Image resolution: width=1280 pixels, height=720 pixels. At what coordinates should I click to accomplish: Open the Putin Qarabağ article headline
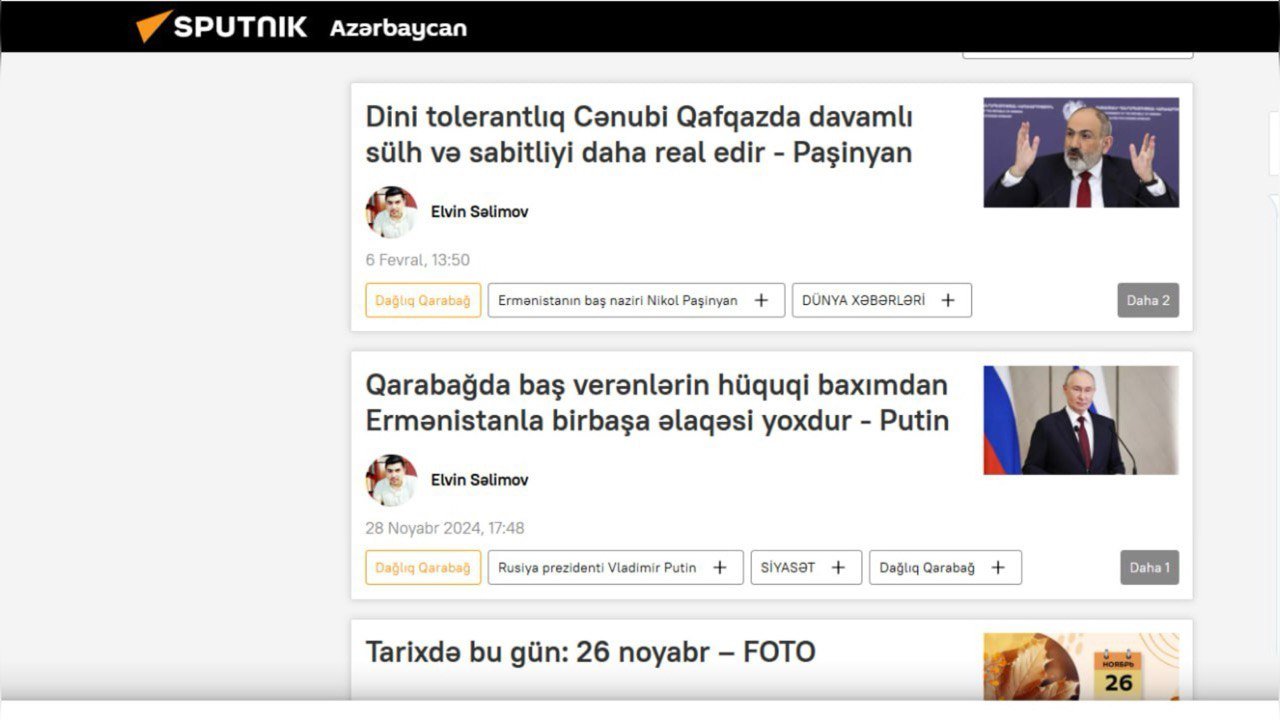[x=656, y=402]
